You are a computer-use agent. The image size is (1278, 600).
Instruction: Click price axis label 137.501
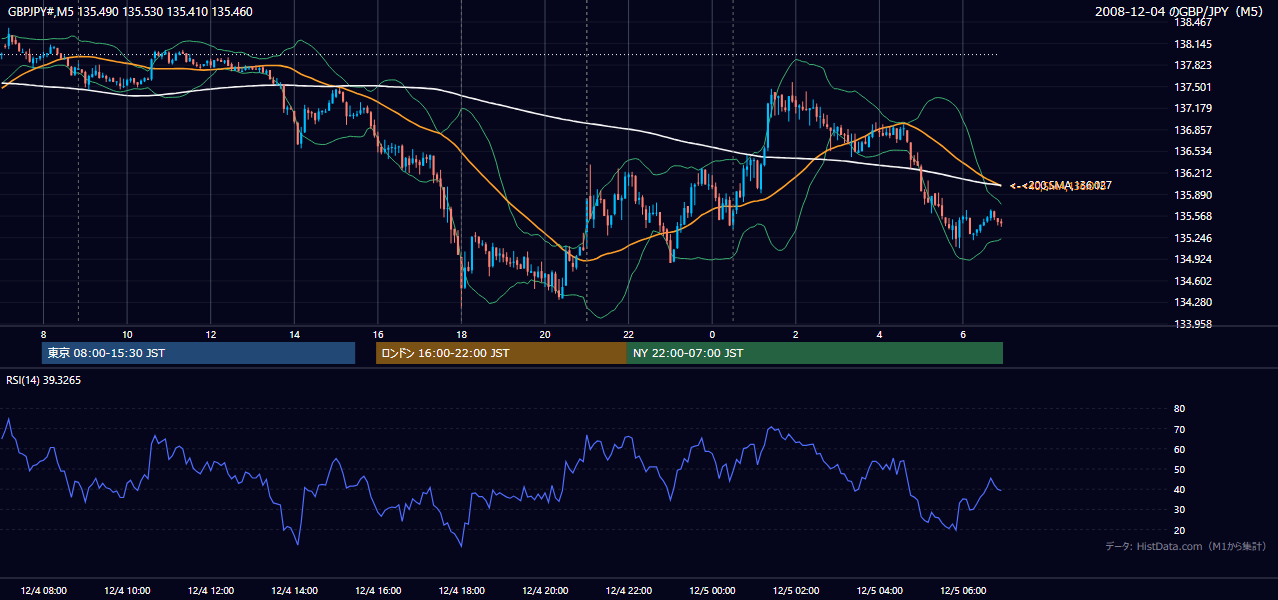click(x=1192, y=87)
